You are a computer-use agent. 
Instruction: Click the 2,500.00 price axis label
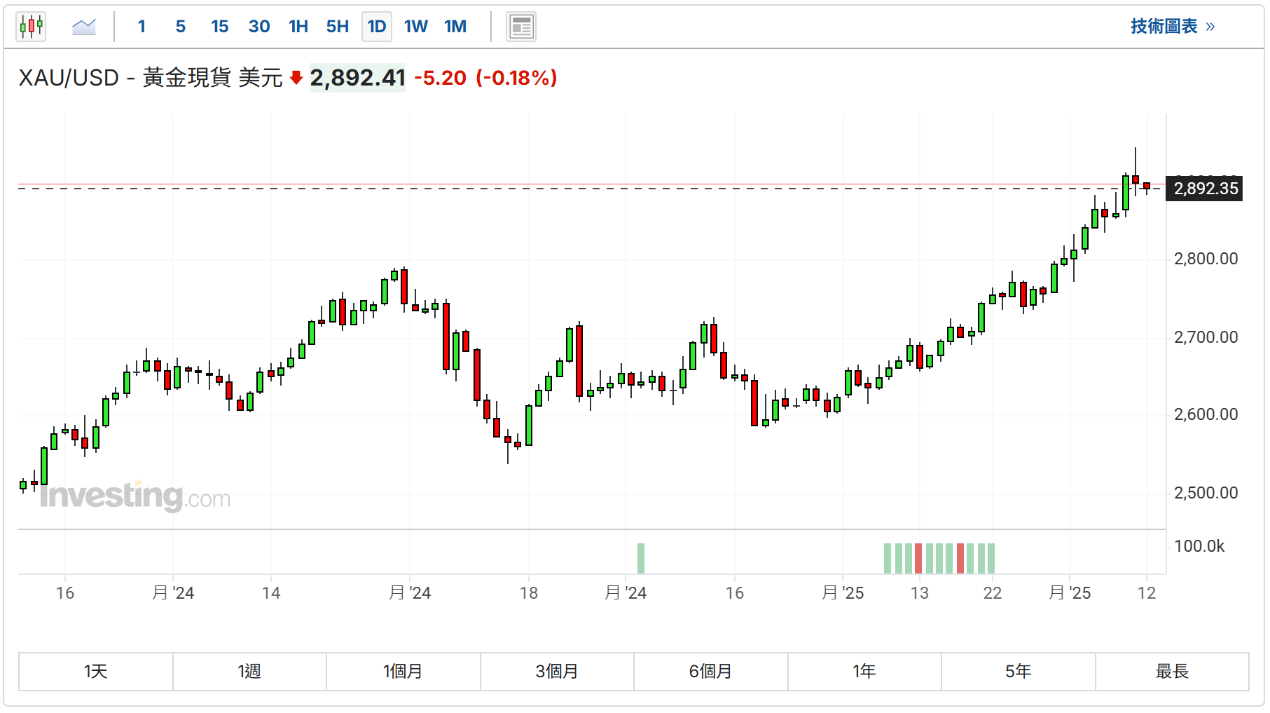point(1206,492)
